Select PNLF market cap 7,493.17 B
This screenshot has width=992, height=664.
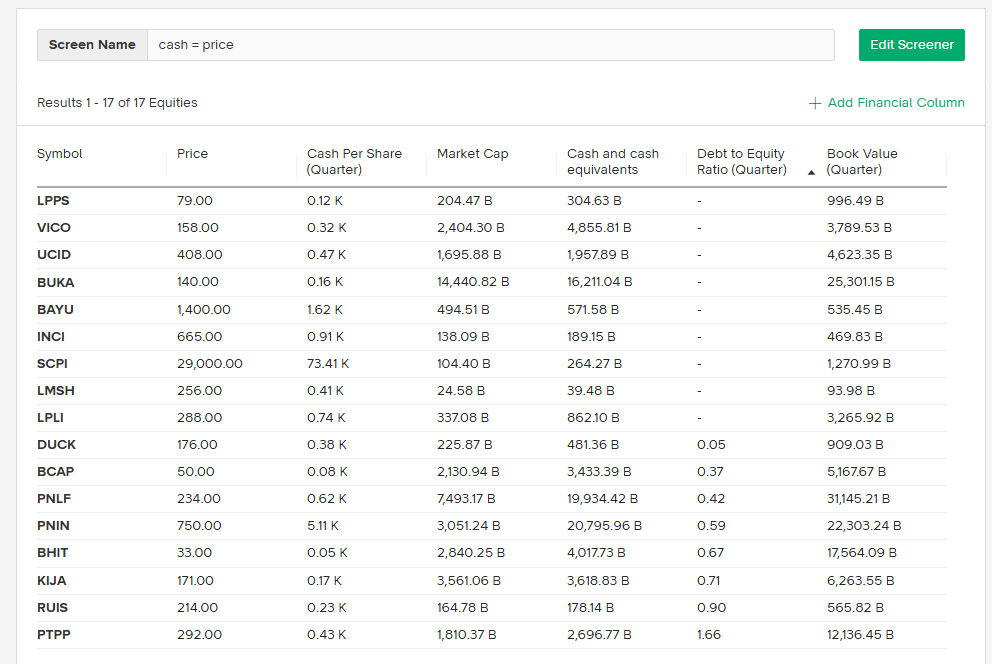pos(466,499)
